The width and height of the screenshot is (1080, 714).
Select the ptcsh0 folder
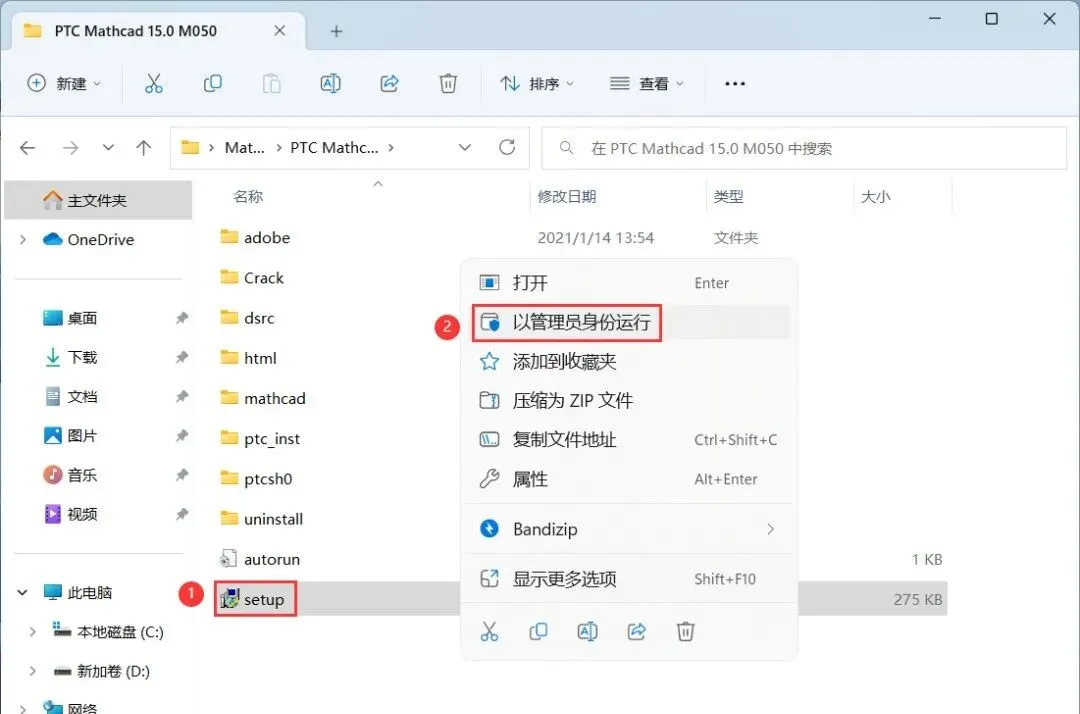tap(256, 479)
